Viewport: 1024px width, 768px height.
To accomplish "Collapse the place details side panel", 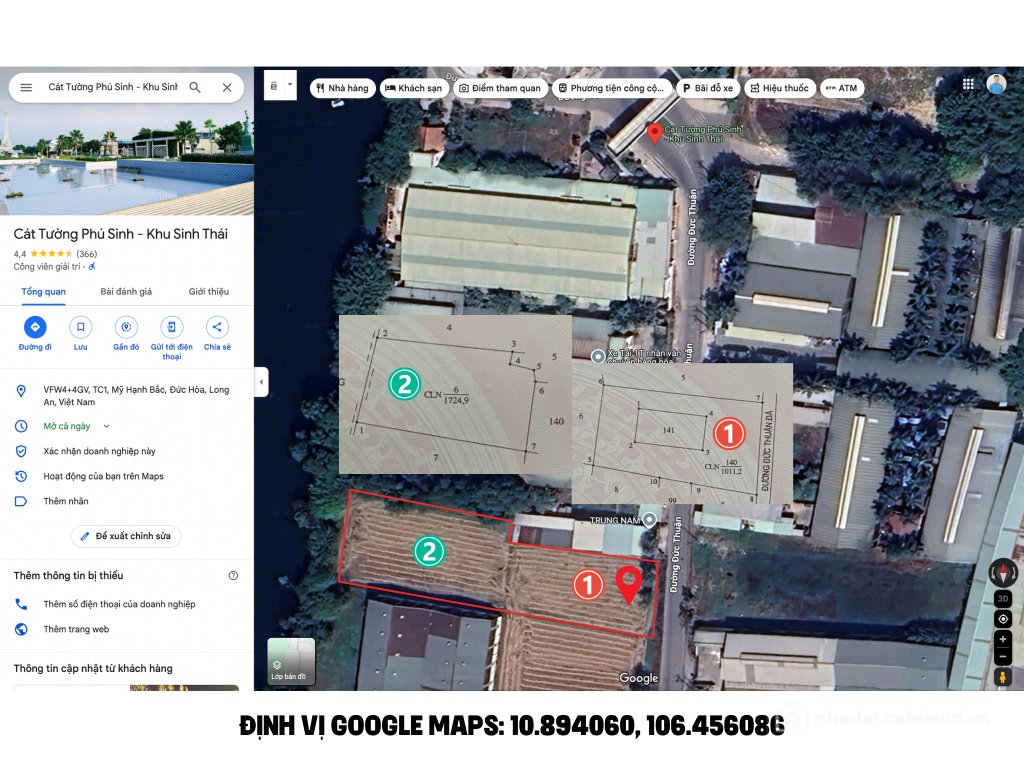I will coord(261,381).
